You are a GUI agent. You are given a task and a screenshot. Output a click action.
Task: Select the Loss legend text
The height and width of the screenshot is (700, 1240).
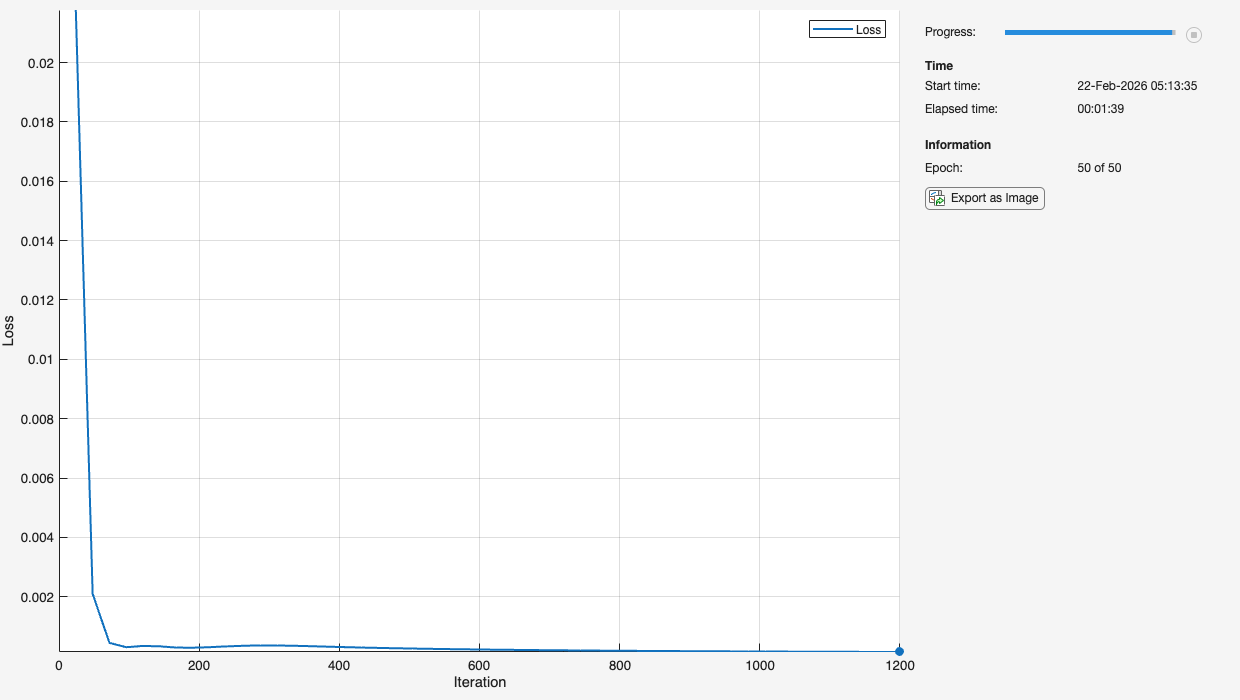pos(868,30)
